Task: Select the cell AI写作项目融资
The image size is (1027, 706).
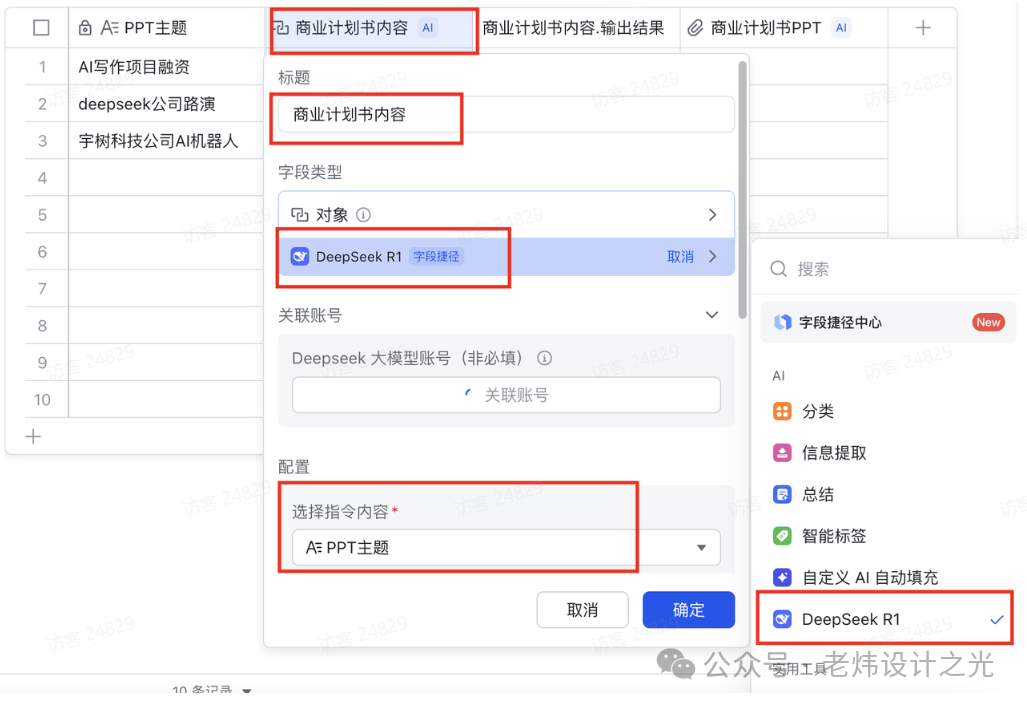Action: [x=166, y=67]
